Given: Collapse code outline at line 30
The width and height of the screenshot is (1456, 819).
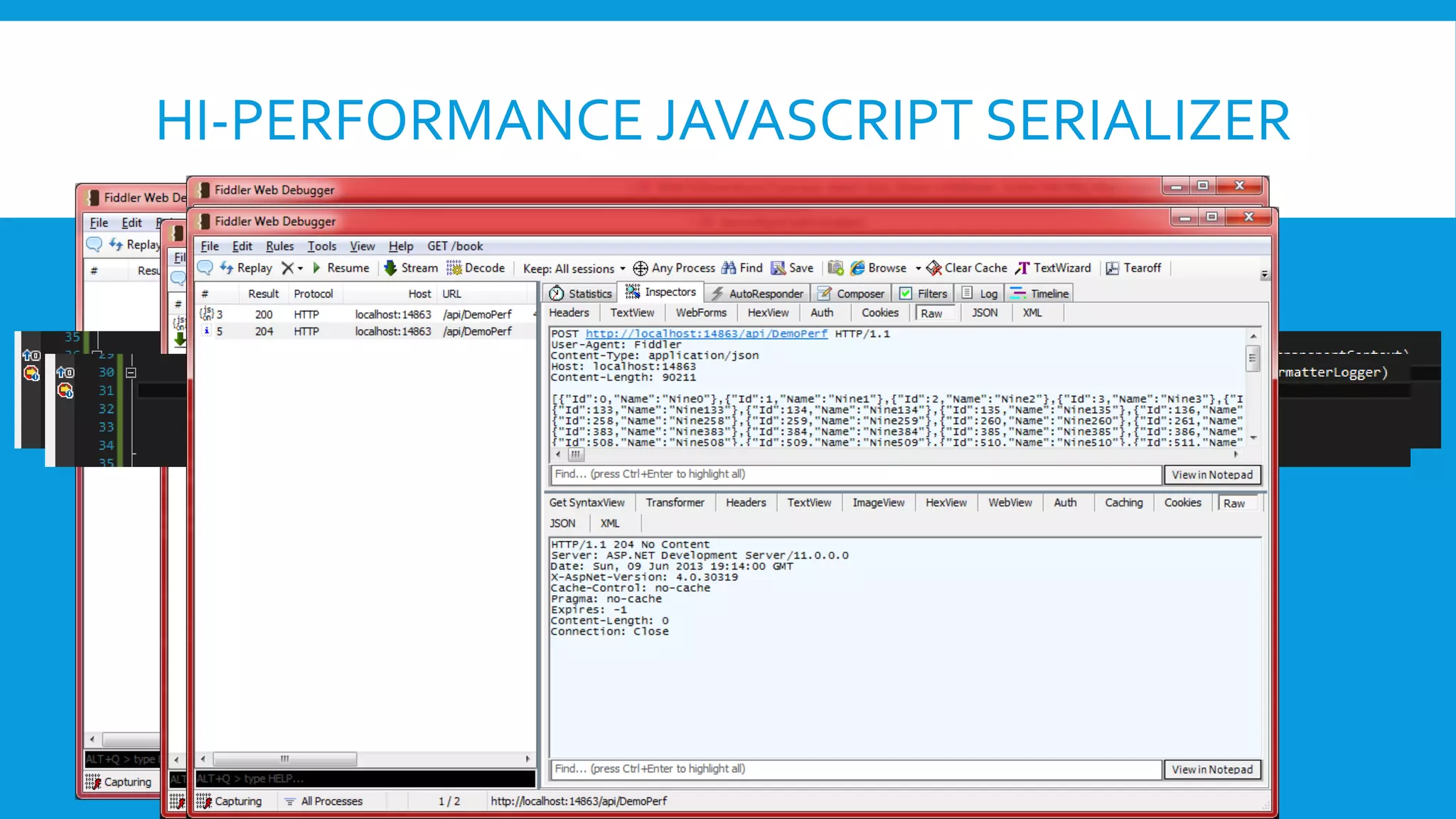Looking at the screenshot, I should point(131,373).
